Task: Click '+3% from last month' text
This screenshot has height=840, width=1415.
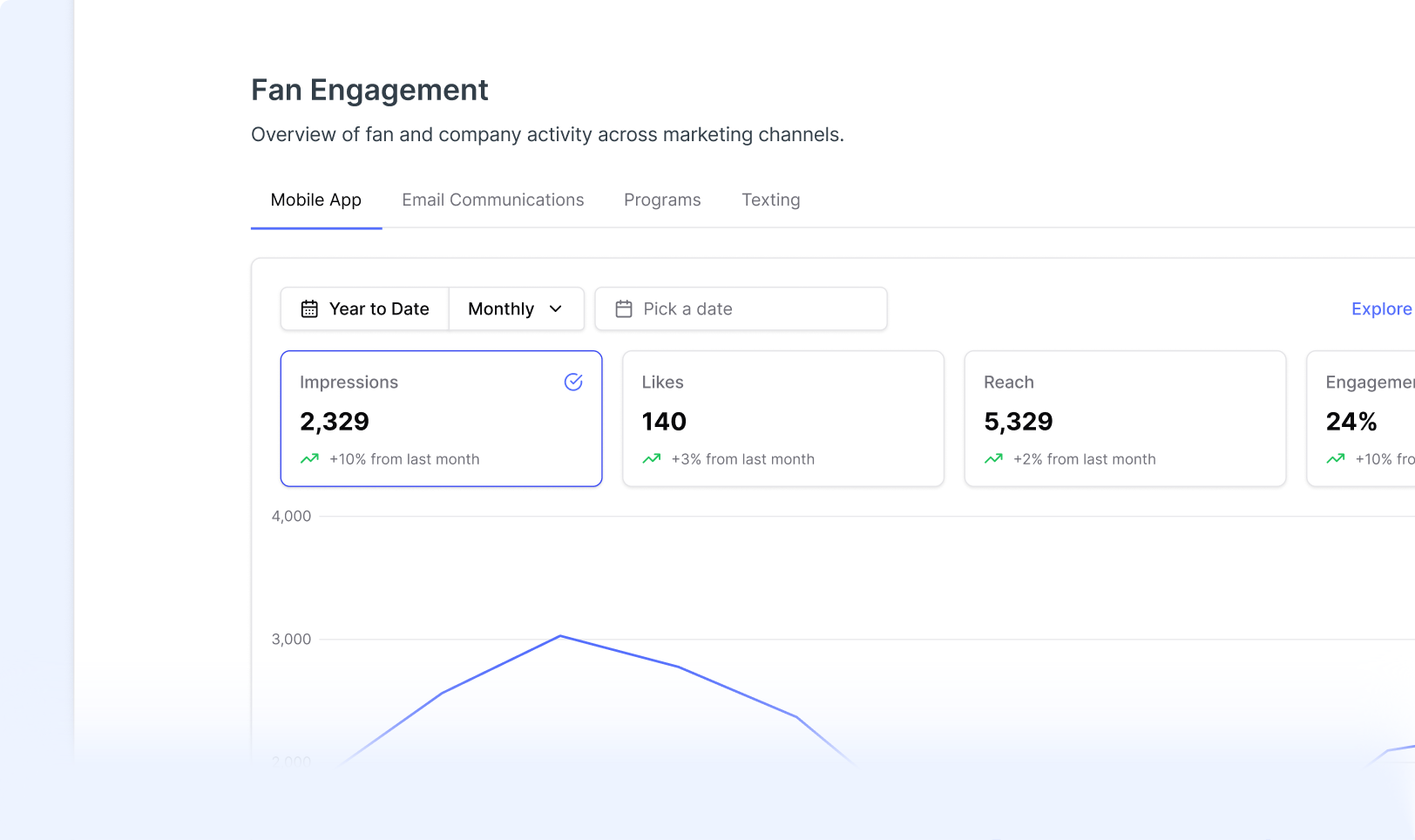Action: point(743,459)
